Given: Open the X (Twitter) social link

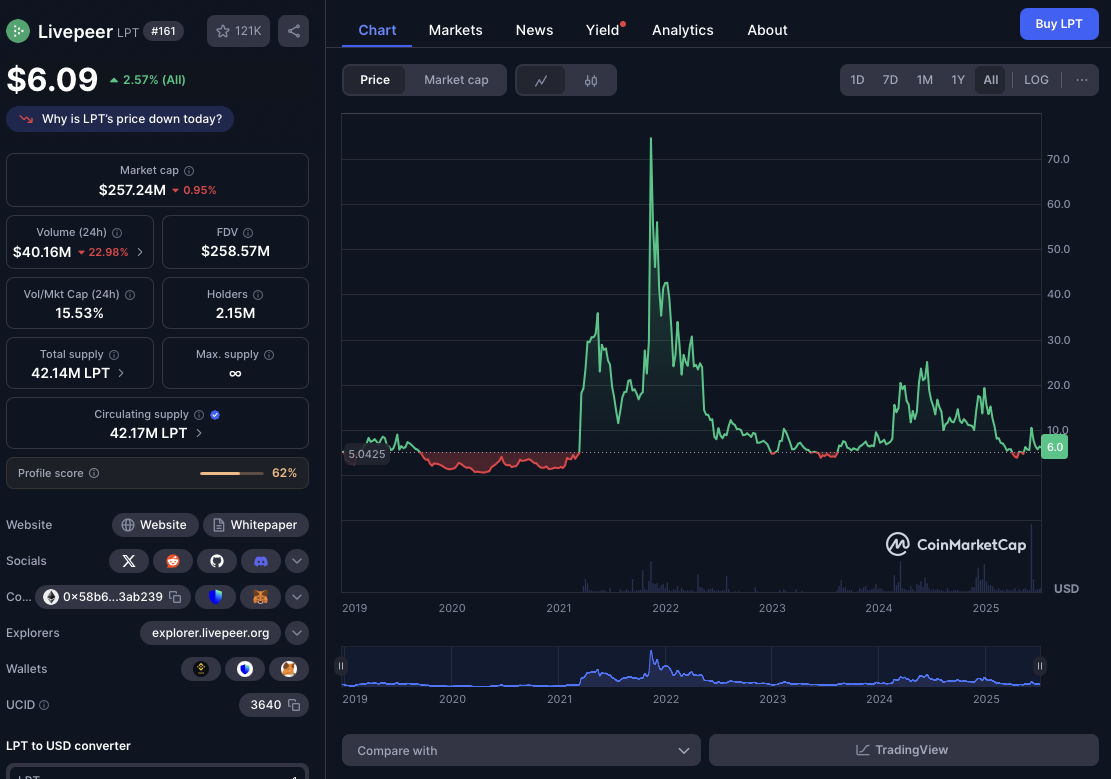Looking at the screenshot, I should [129, 561].
